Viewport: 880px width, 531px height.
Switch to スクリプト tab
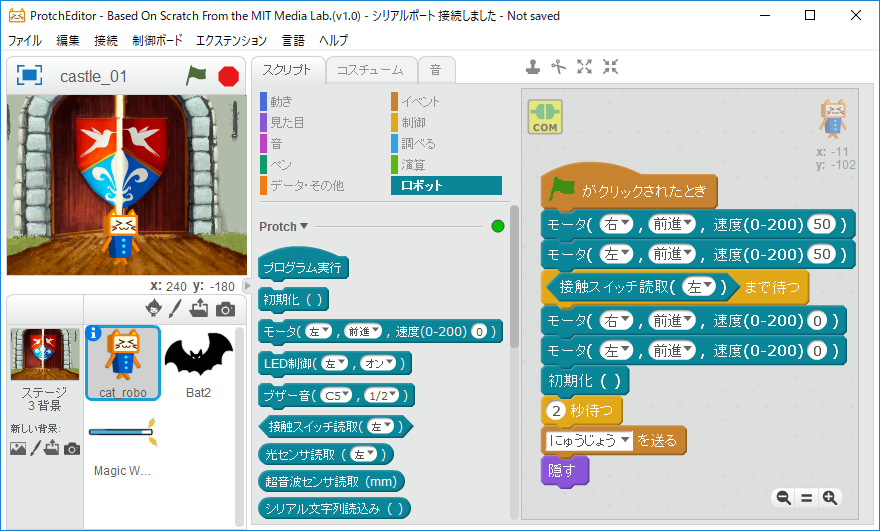click(x=287, y=70)
